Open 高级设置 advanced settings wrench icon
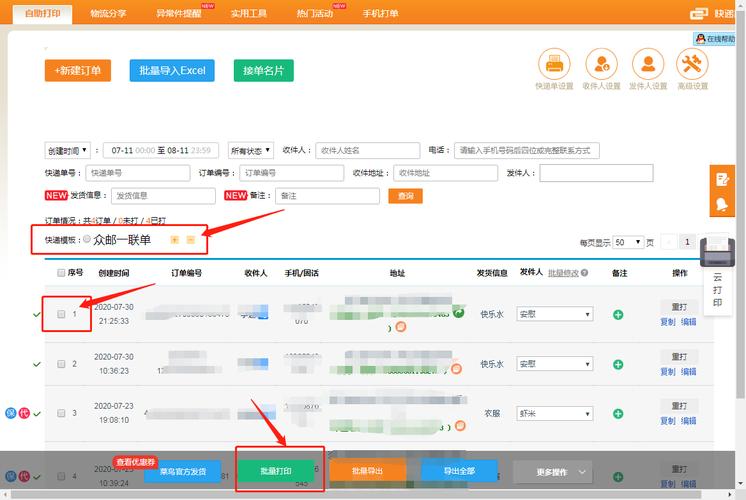The width and height of the screenshot is (746, 500). click(692, 65)
